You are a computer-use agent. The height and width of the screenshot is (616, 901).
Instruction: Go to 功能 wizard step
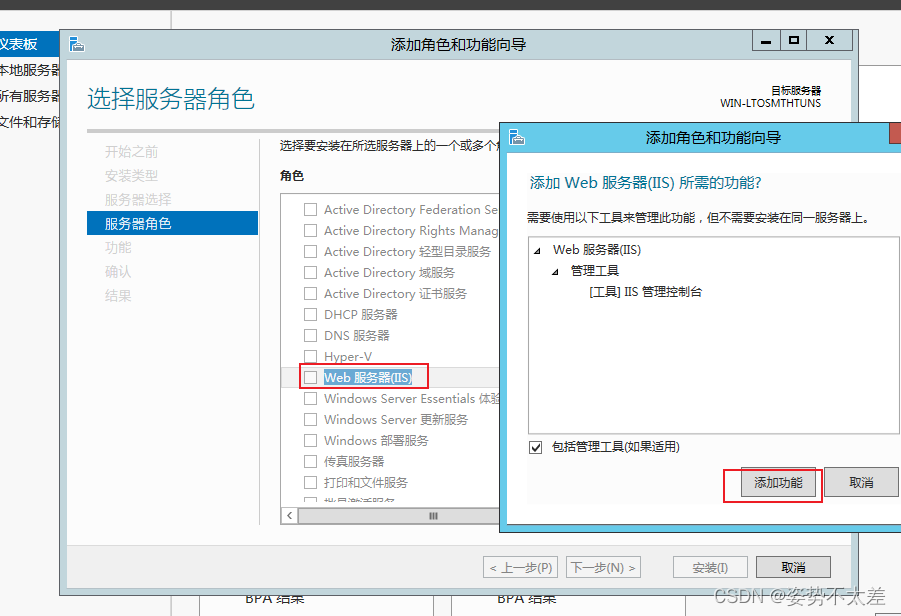click(x=118, y=248)
